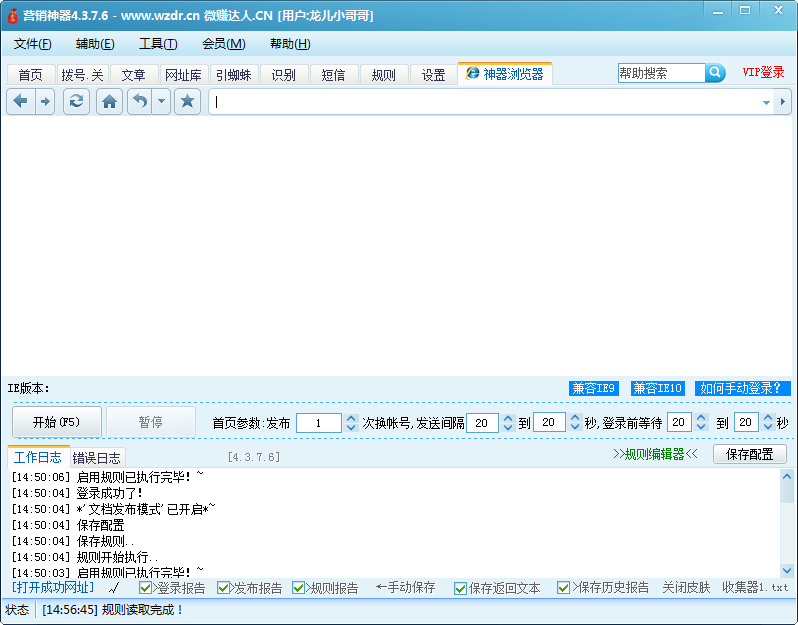Switch to the 网址库 tab

(x=183, y=75)
